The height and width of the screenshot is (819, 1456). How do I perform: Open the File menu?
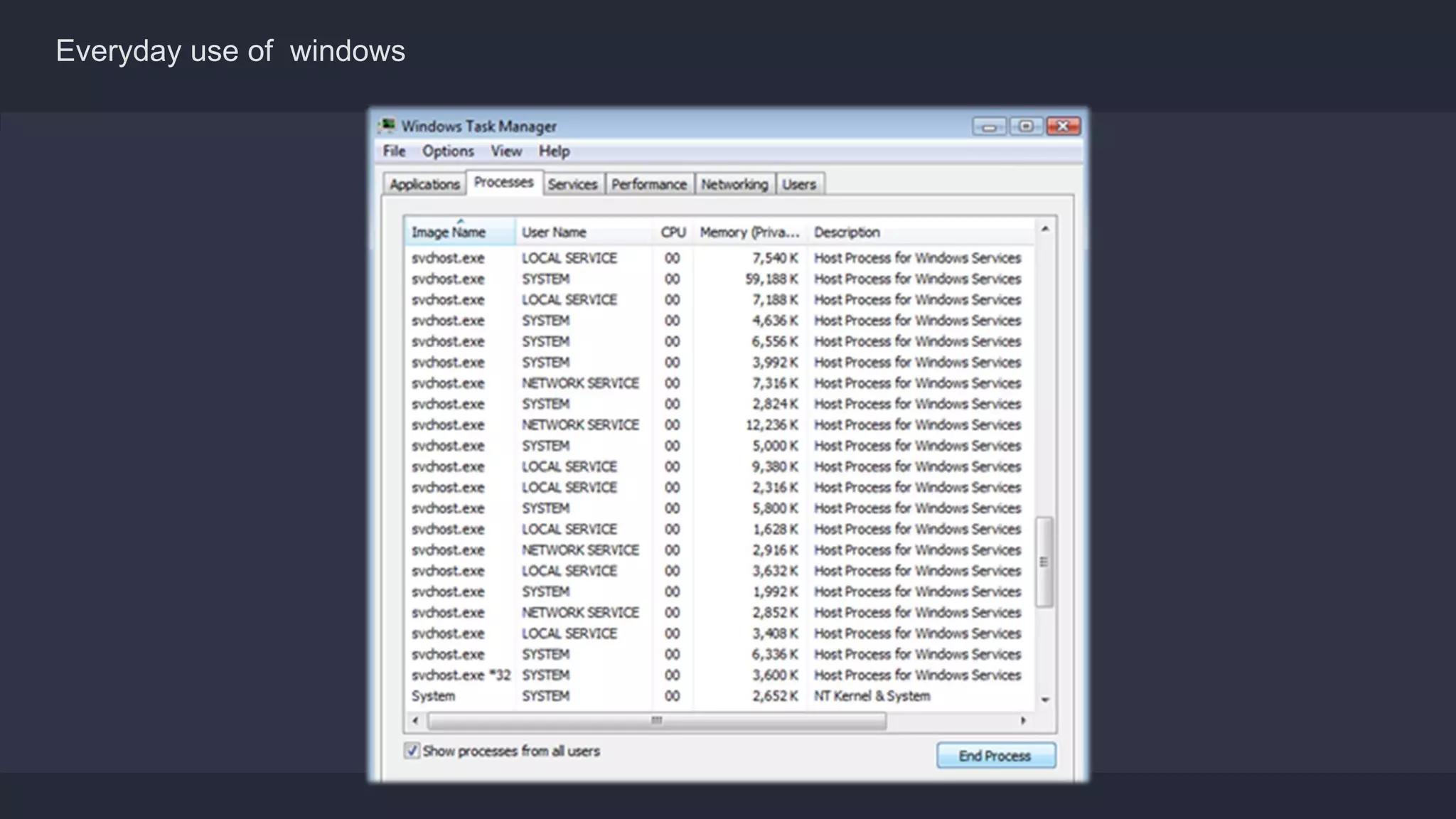(394, 151)
